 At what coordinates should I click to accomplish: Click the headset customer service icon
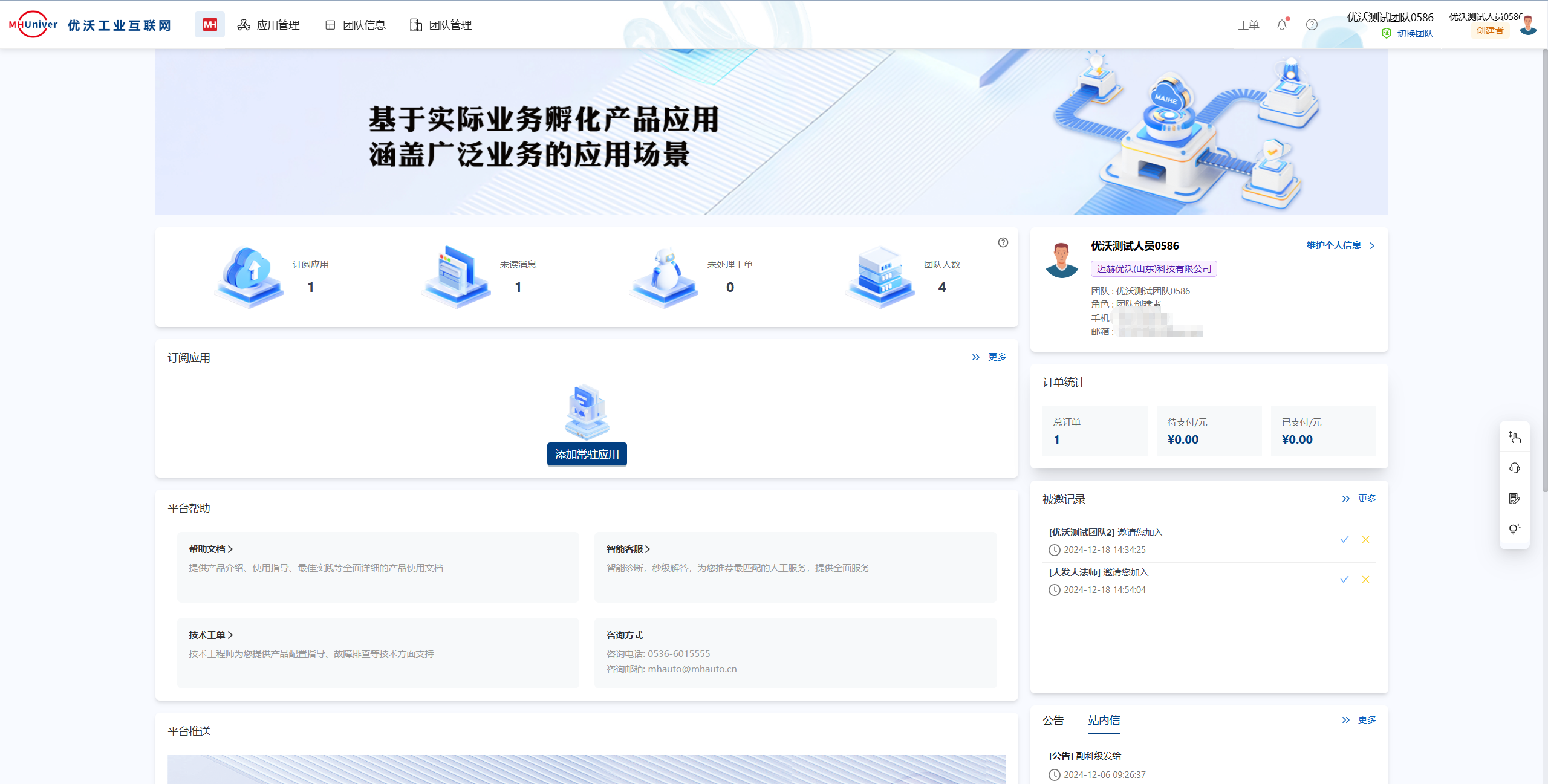click(1515, 468)
